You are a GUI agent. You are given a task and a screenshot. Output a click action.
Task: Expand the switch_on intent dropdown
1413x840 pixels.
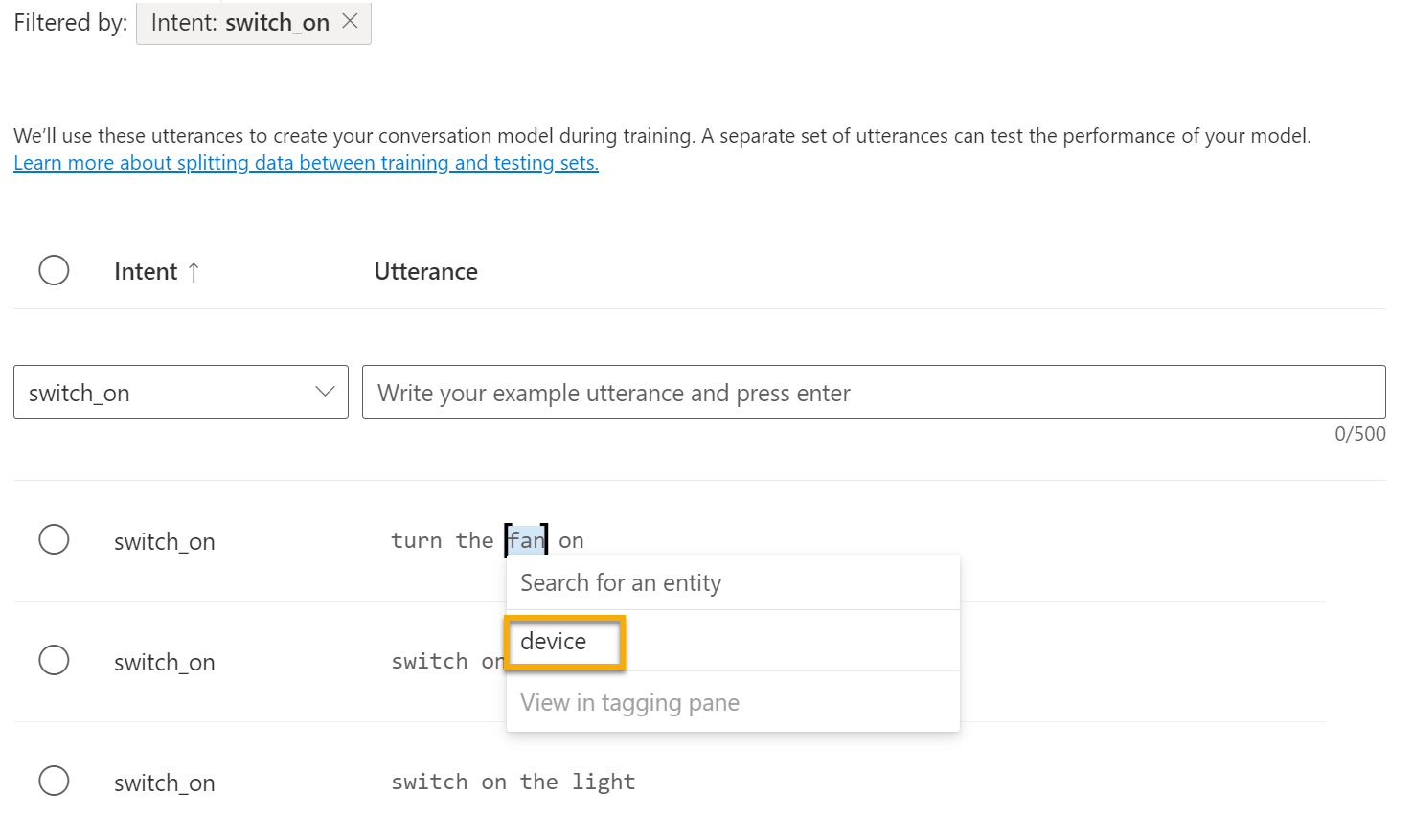click(180, 392)
